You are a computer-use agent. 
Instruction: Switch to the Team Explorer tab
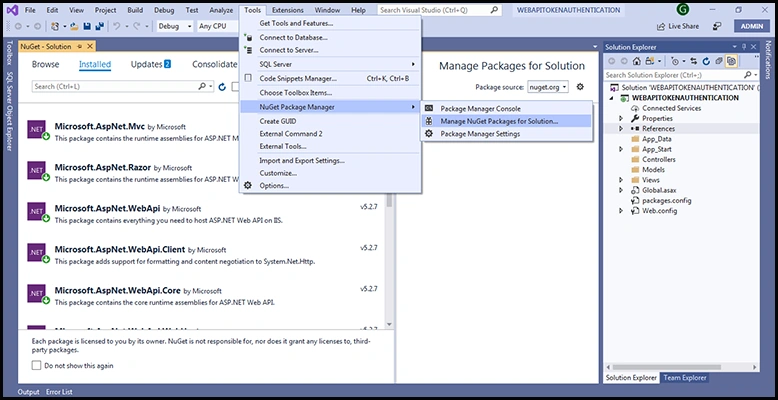coord(685,378)
